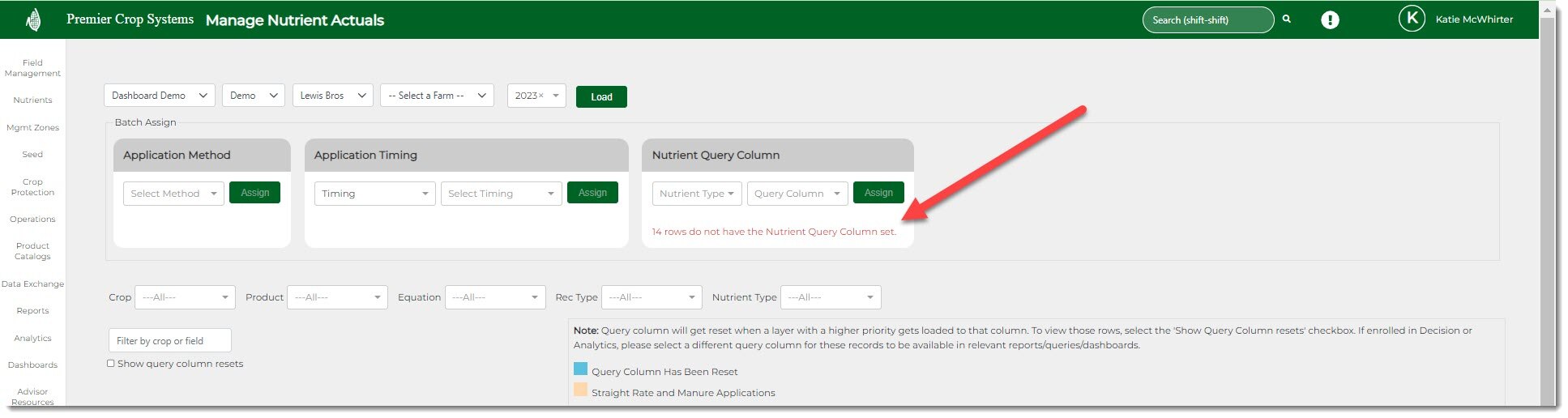The height and width of the screenshot is (418, 1568).
Task: Open Data Exchange sidebar item
Action: 32,284
